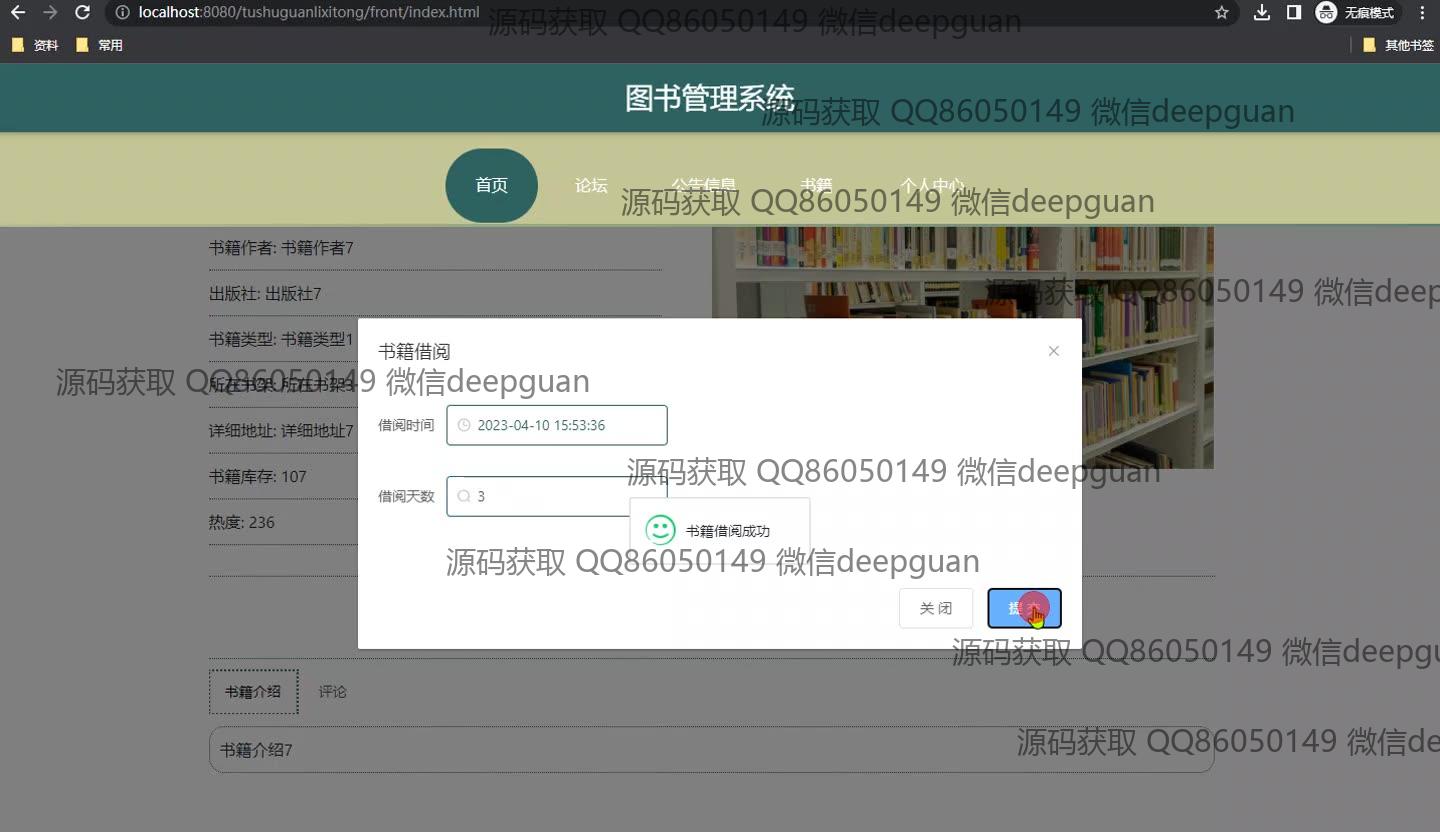Screen dimensions: 1440x832
Task: Open the Chrome three-dot menu
Action: (1423, 13)
